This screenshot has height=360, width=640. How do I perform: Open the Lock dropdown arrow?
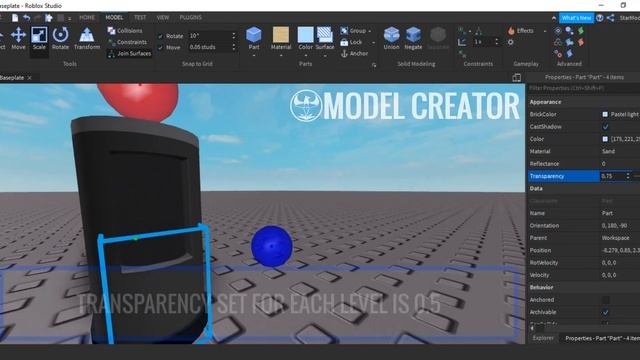tap(373, 42)
